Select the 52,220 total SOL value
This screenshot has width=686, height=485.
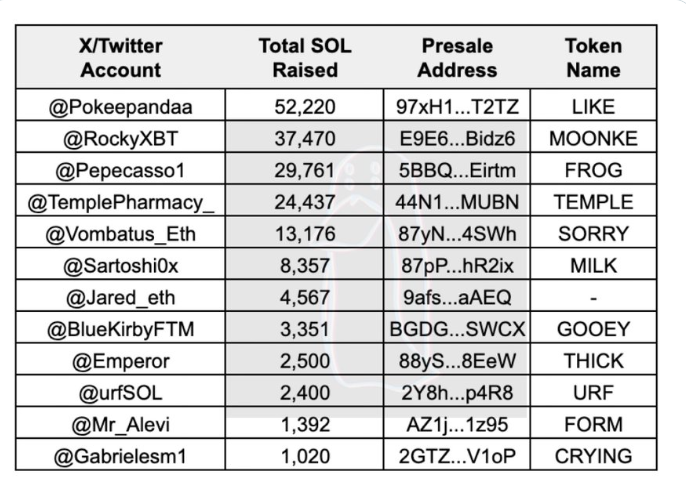[x=305, y=106]
